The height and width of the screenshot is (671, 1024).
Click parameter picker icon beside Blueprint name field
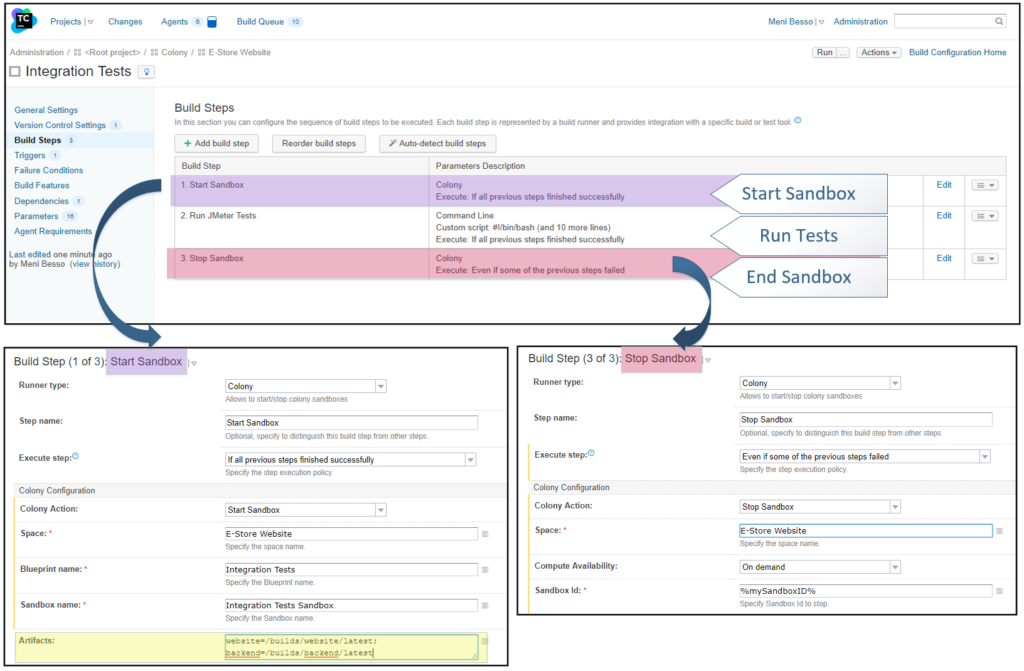click(x=485, y=570)
